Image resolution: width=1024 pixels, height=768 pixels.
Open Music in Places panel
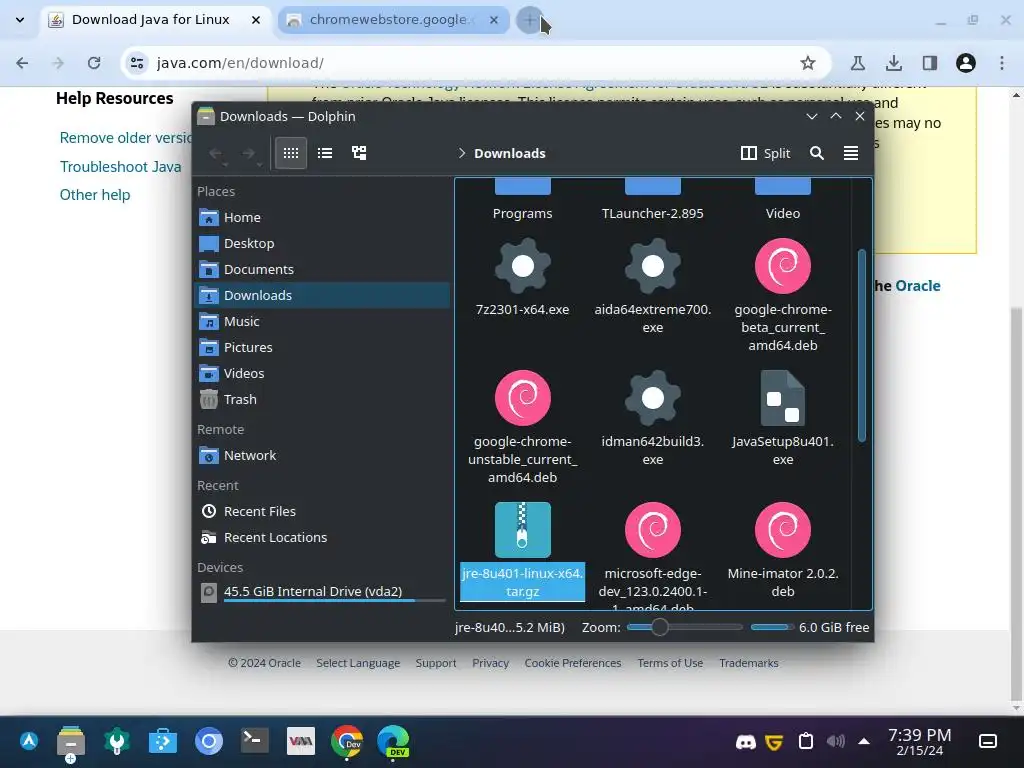click(x=322, y=321)
